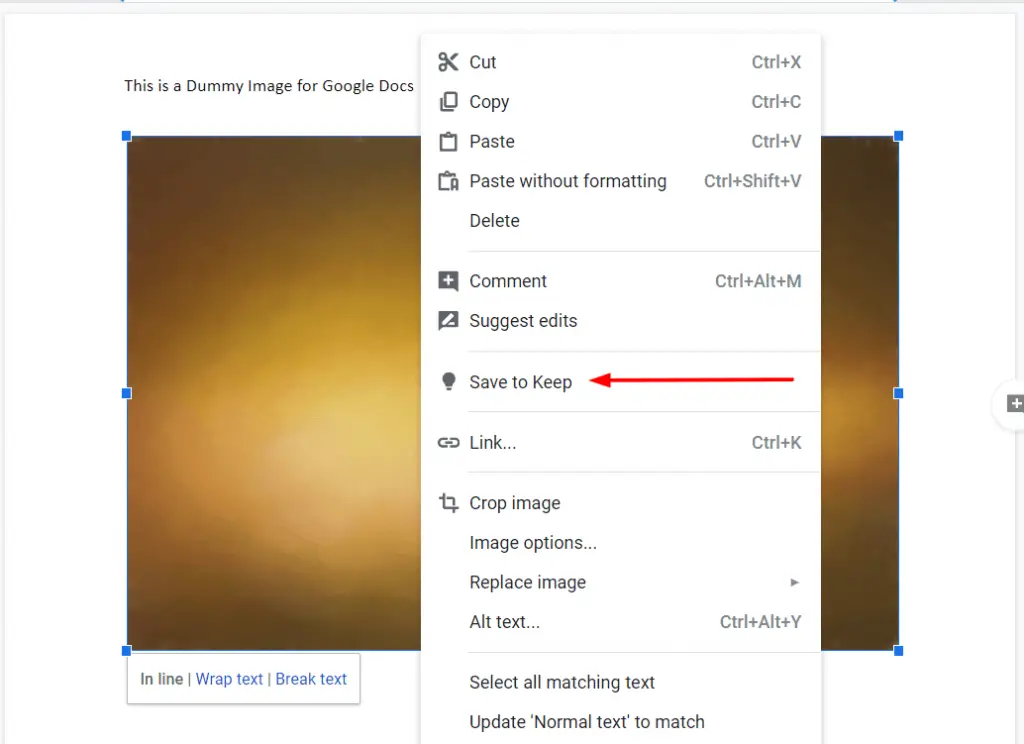Select the Comment icon

click(448, 281)
